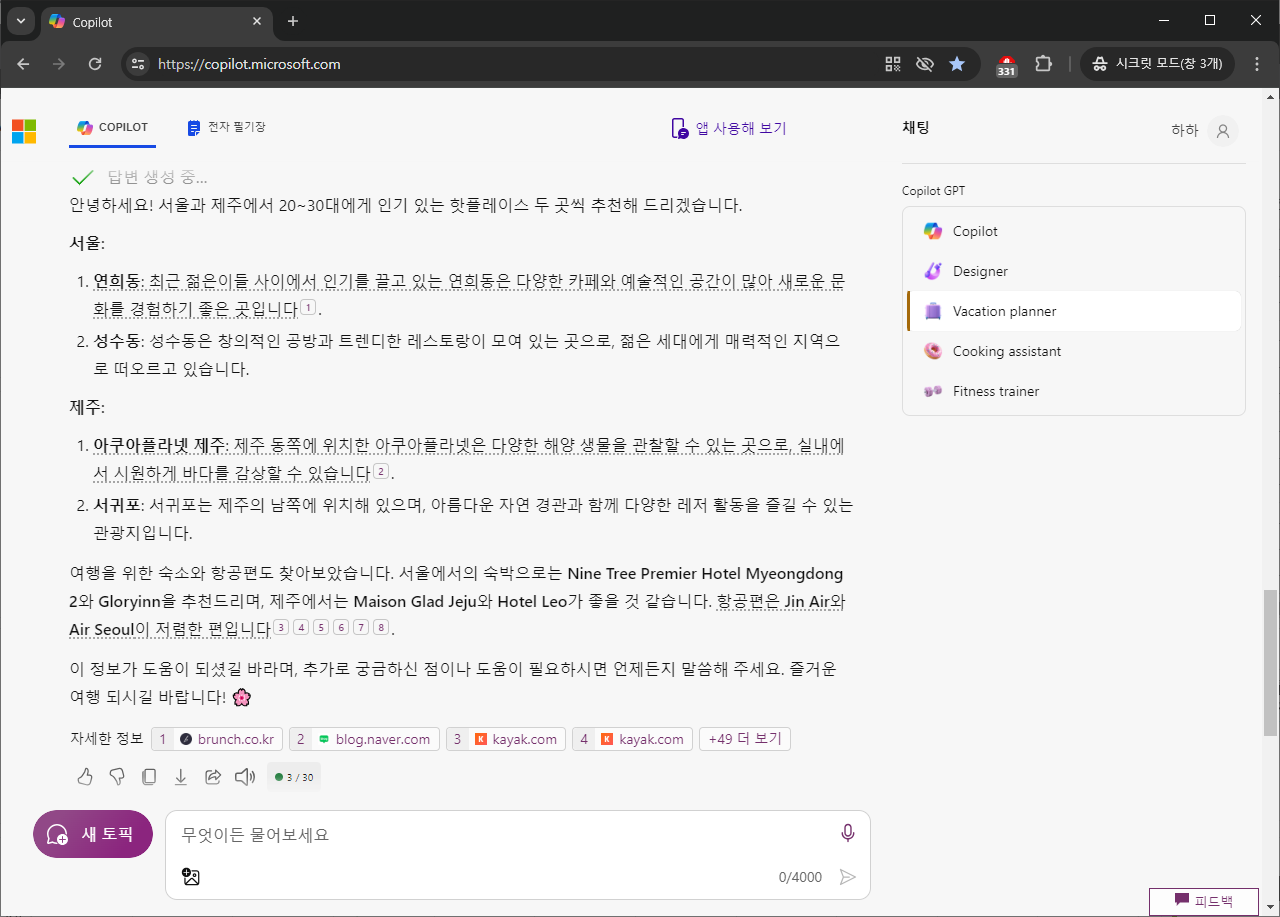Click the crossed-eye tracking protection icon
Image resolution: width=1280 pixels, height=917 pixels.
click(925, 64)
